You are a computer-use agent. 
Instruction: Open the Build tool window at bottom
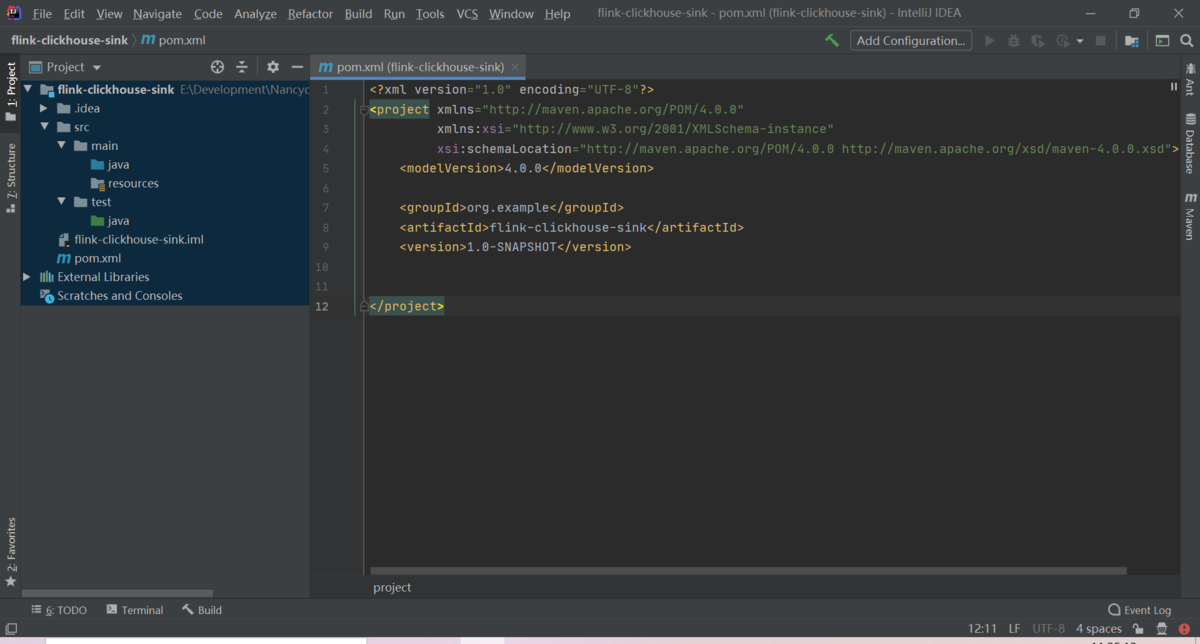click(202, 610)
